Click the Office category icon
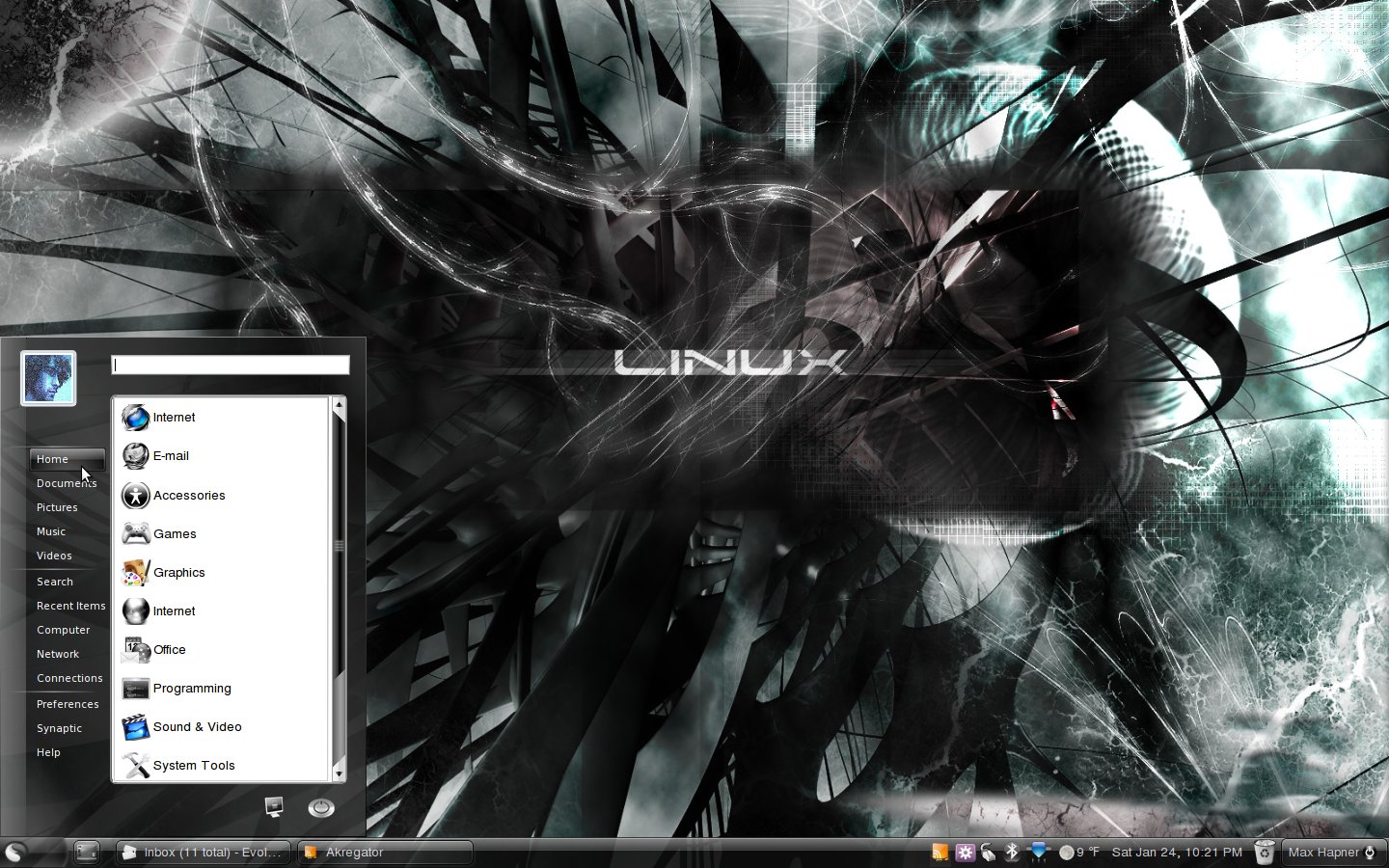The height and width of the screenshot is (868, 1389). 135,650
